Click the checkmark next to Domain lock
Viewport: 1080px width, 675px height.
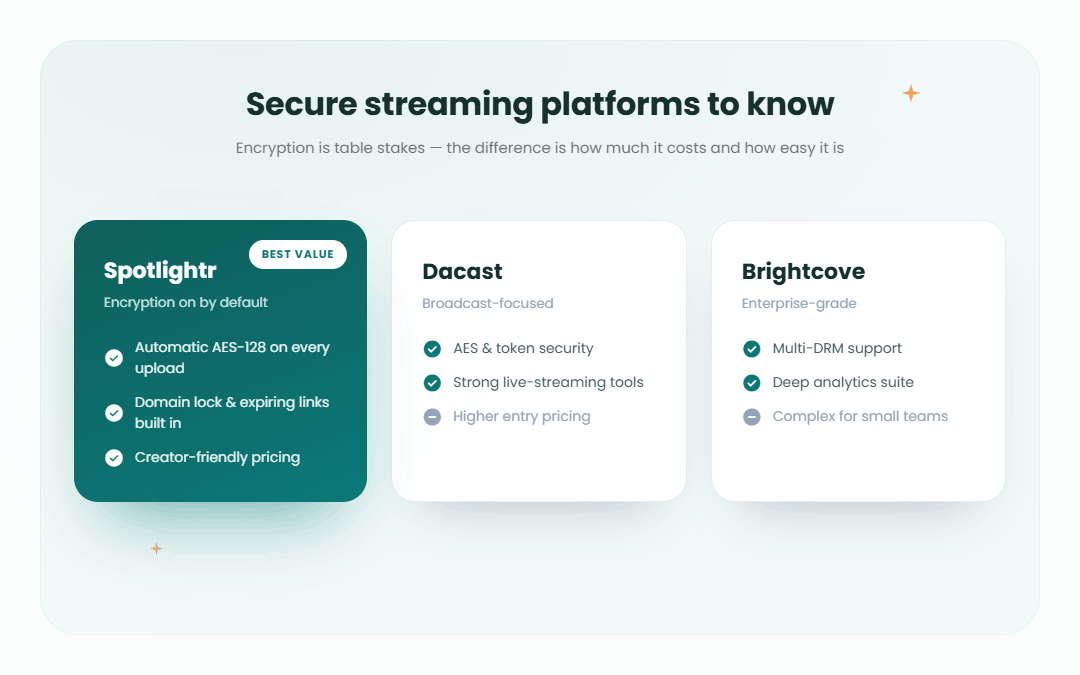click(x=114, y=413)
